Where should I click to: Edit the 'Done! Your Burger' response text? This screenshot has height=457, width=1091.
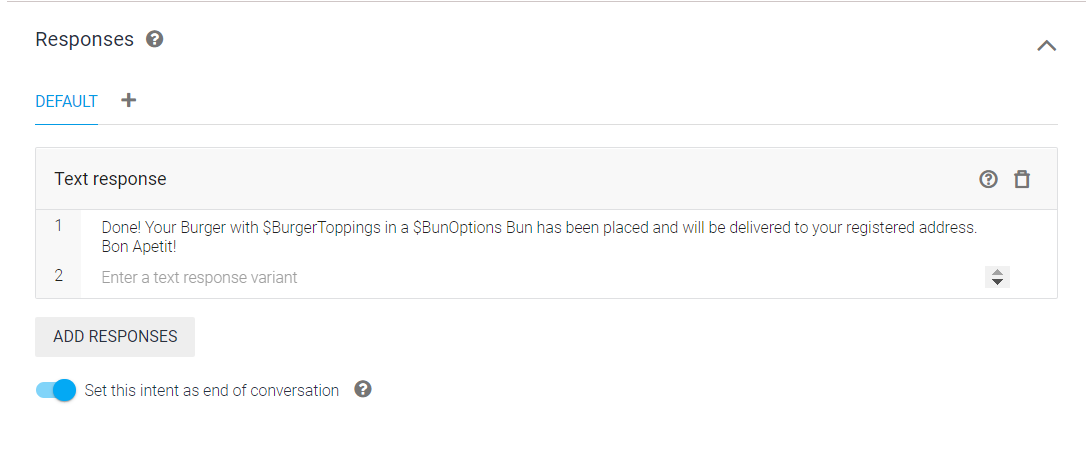pyautogui.click(x=539, y=236)
